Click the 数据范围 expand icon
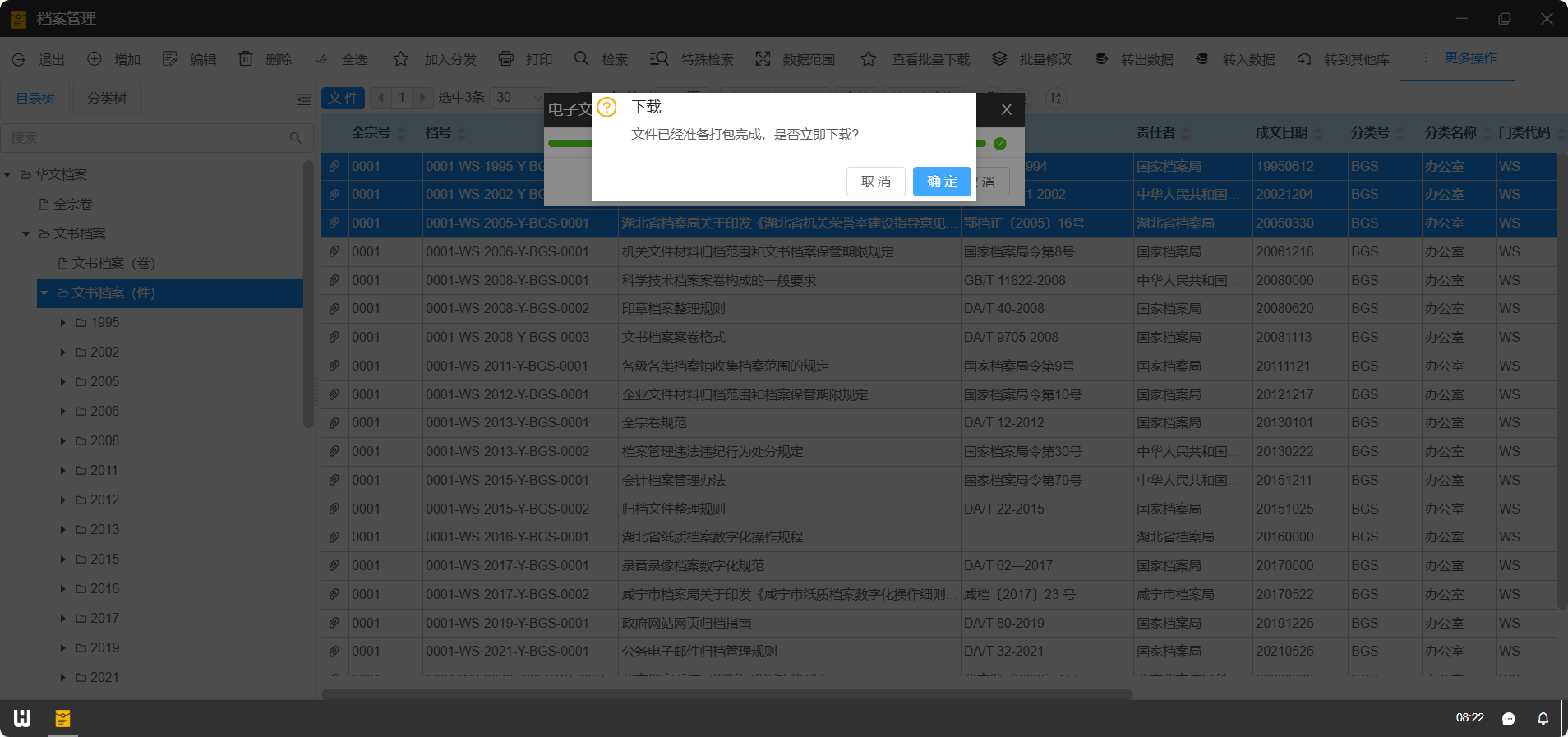The image size is (1568, 737). click(x=763, y=58)
